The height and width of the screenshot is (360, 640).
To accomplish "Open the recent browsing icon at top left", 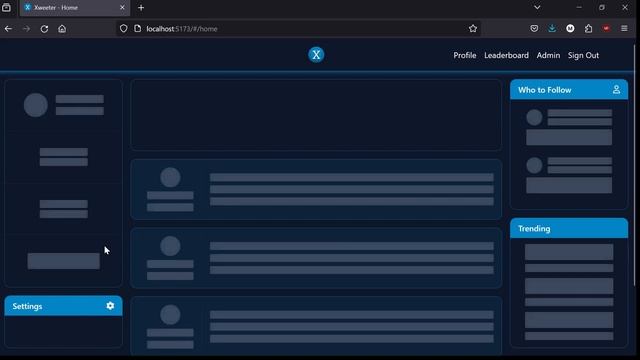I will pyautogui.click(x=6, y=7).
